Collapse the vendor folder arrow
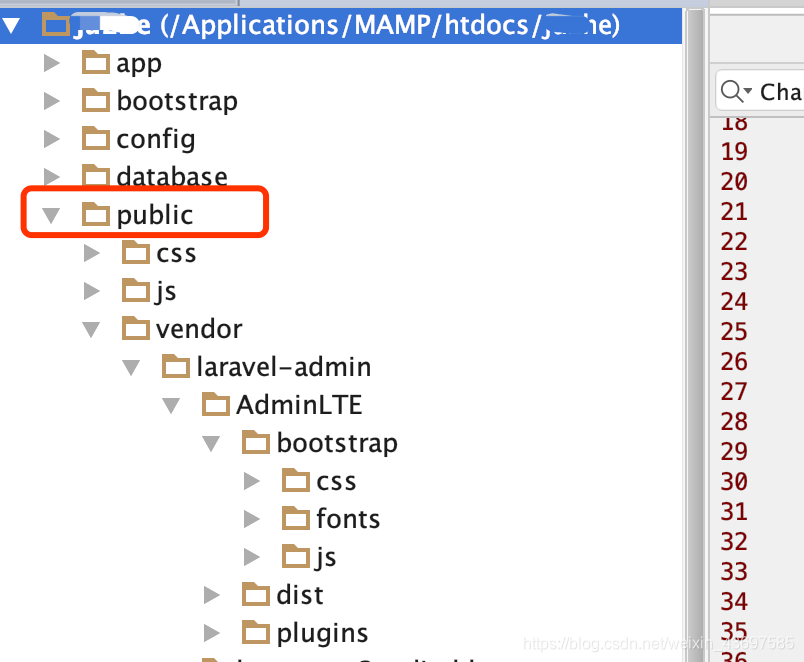Image resolution: width=804 pixels, height=662 pixels. 91,329
